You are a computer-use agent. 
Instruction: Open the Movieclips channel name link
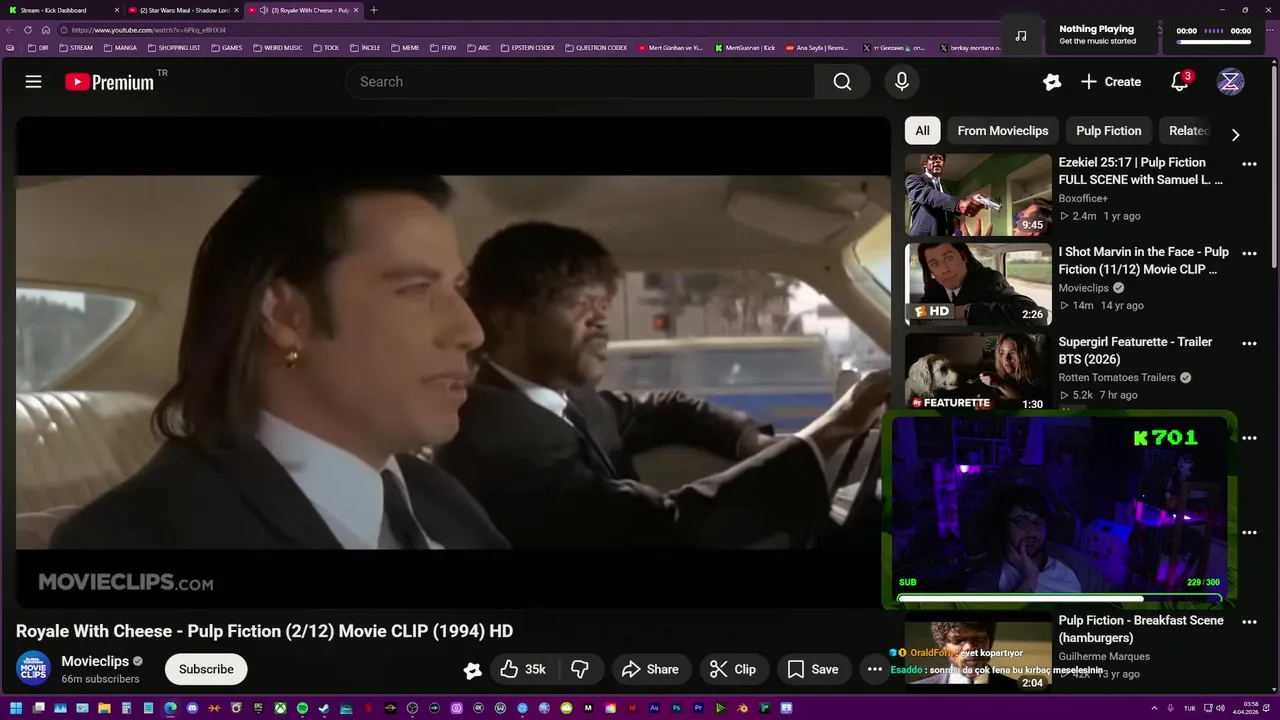tap(95, 661)
